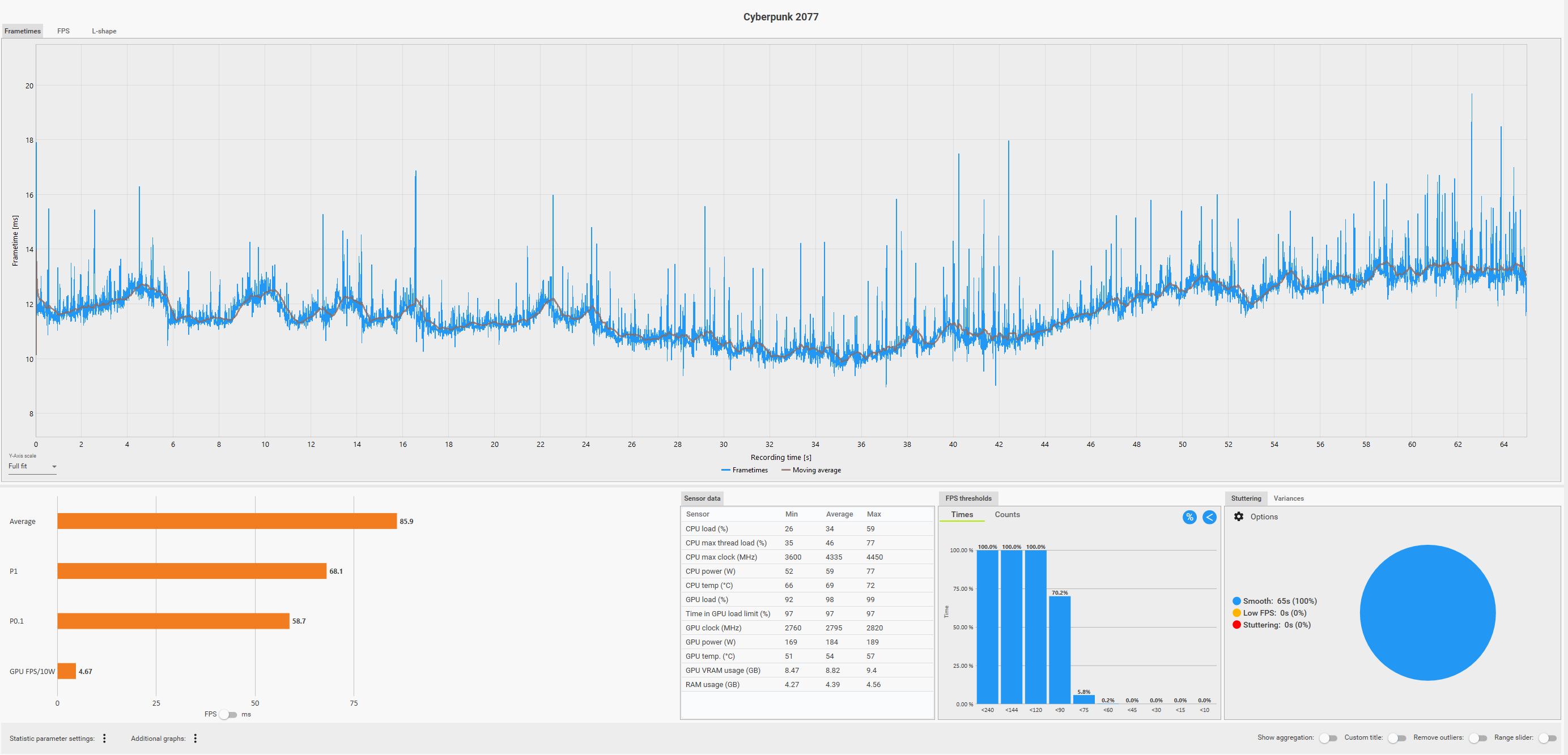Open Additional graphs three-dot menu

click(196, 738)
